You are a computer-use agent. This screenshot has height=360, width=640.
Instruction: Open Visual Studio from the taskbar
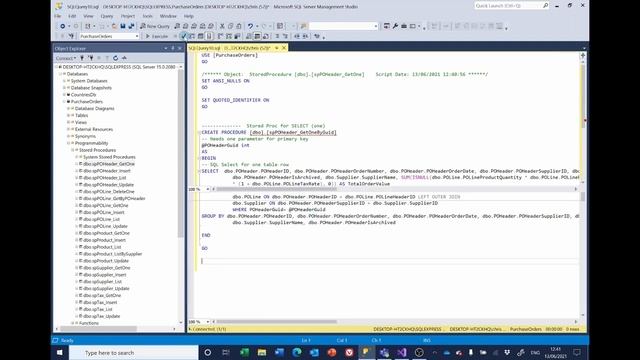click(401, 352)
